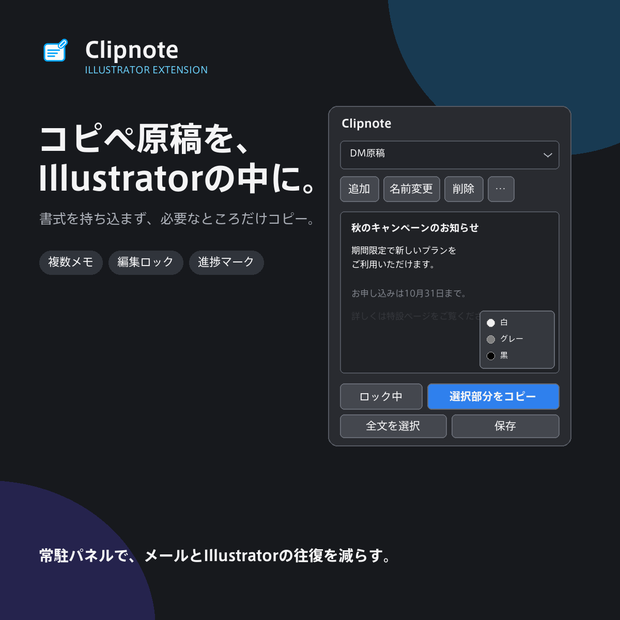Click the white color dot
The width and height of the screenshot is (620, 620).
(x=491, y=323)
